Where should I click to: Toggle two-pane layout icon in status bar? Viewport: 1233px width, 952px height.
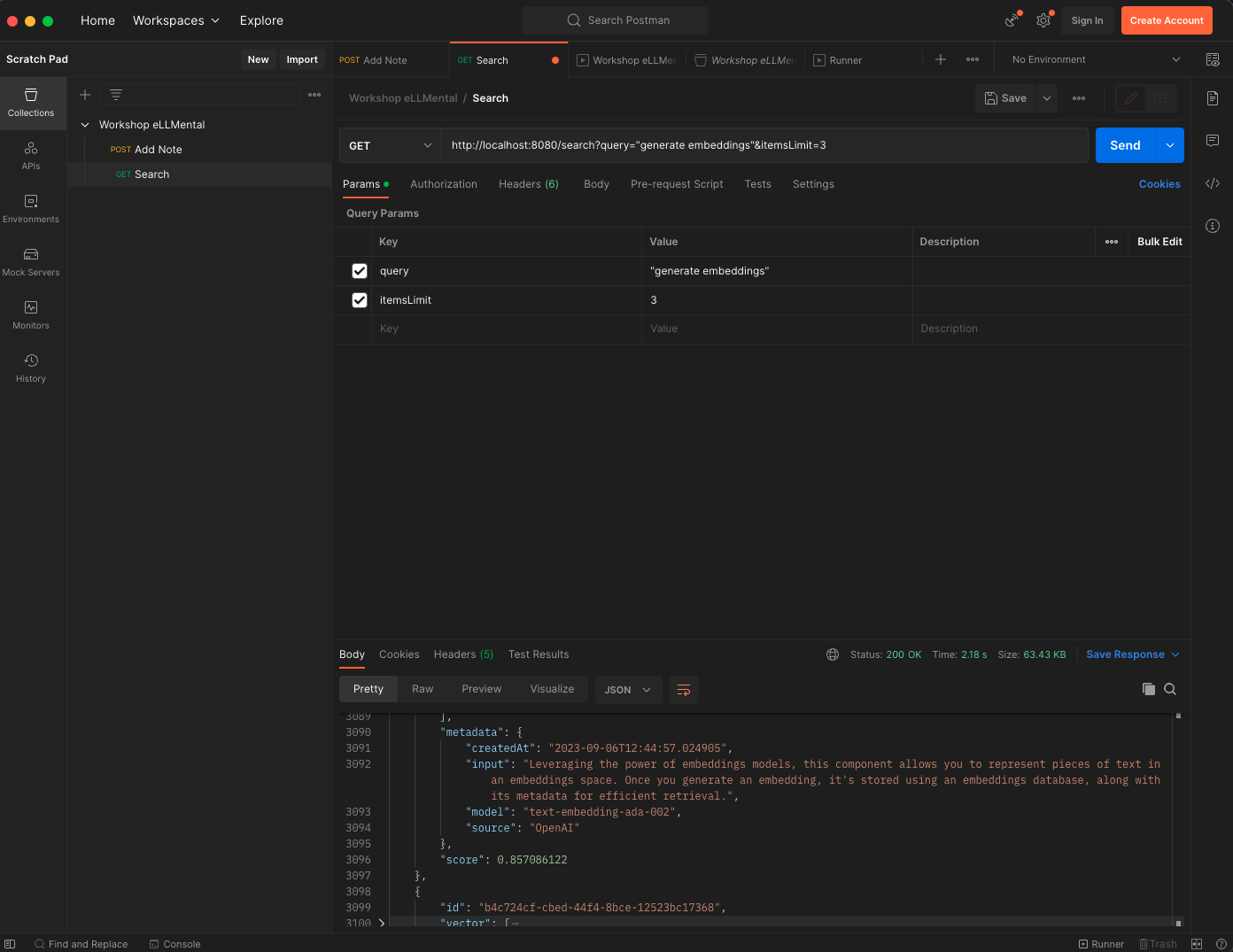[1197, 944]
